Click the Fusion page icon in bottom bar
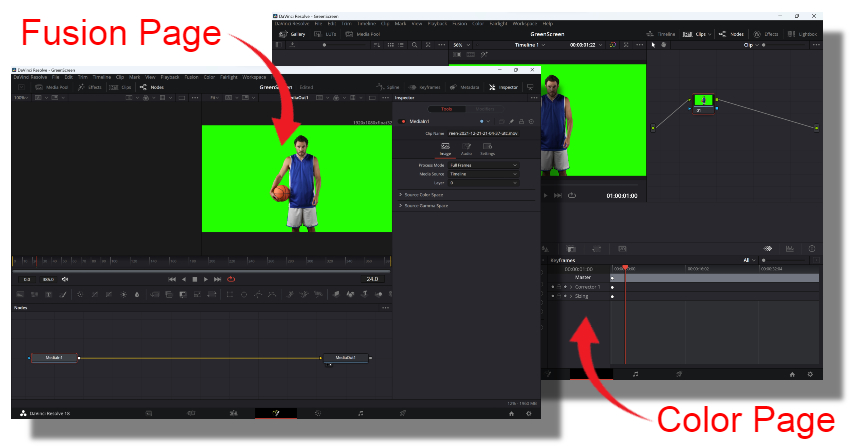Image resolution: width=850 pixels, height=446 pixels. coord(276,412)
